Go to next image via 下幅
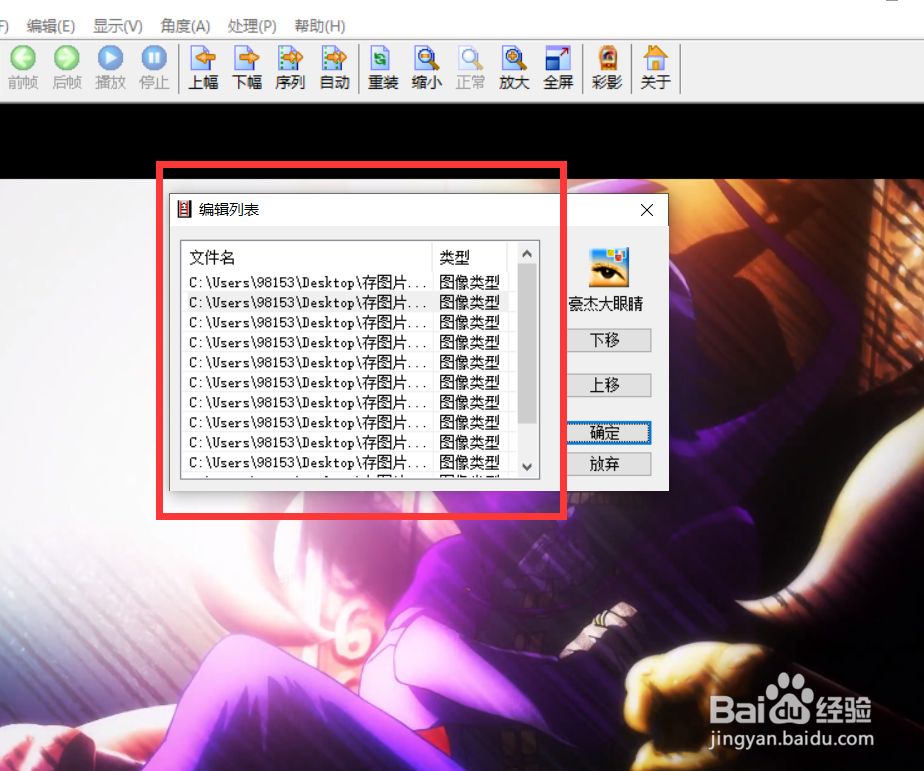Screen dimensions: 924x771 tap(247, 68)
